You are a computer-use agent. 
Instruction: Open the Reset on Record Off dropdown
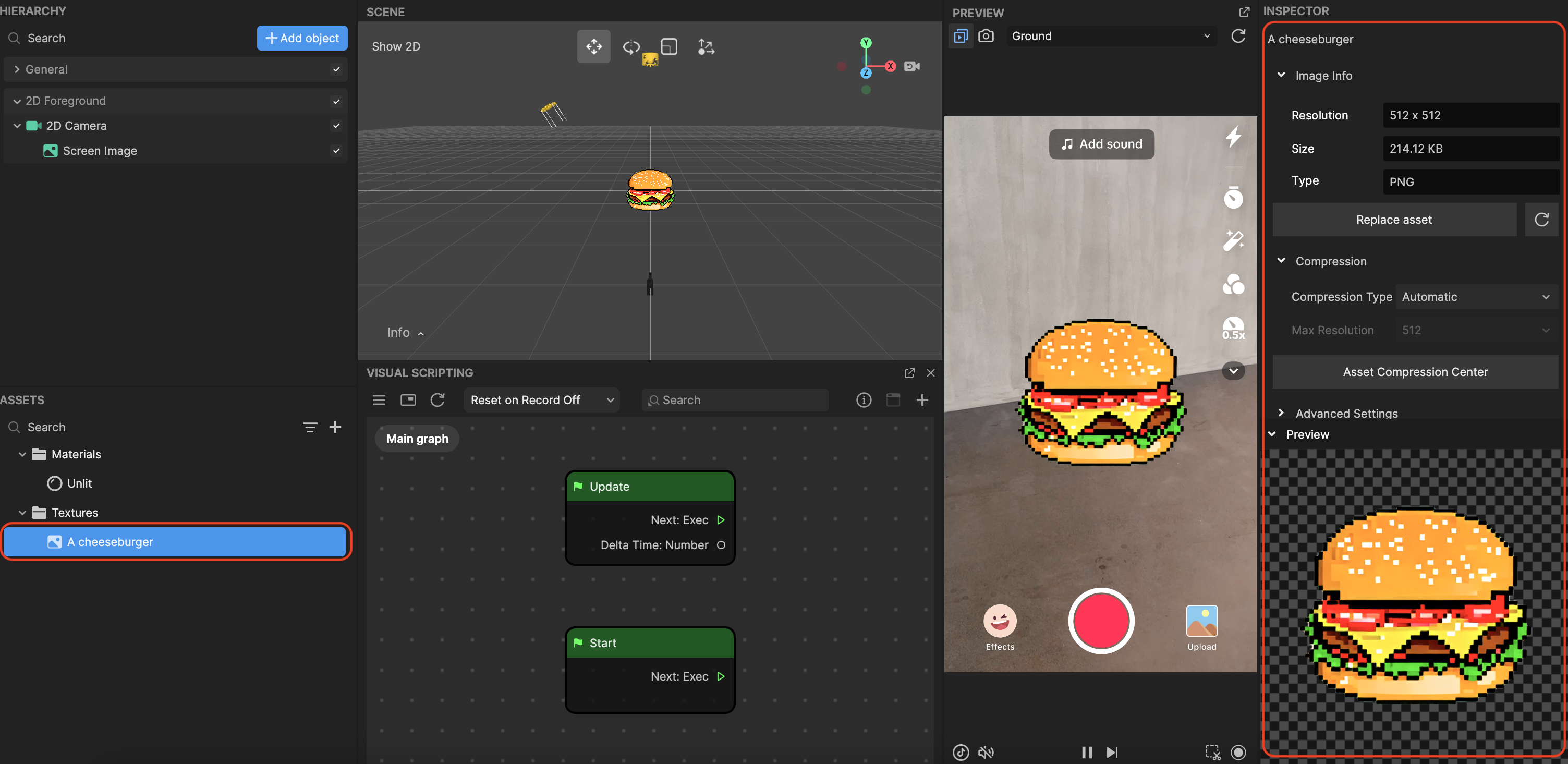pos(541,400)
